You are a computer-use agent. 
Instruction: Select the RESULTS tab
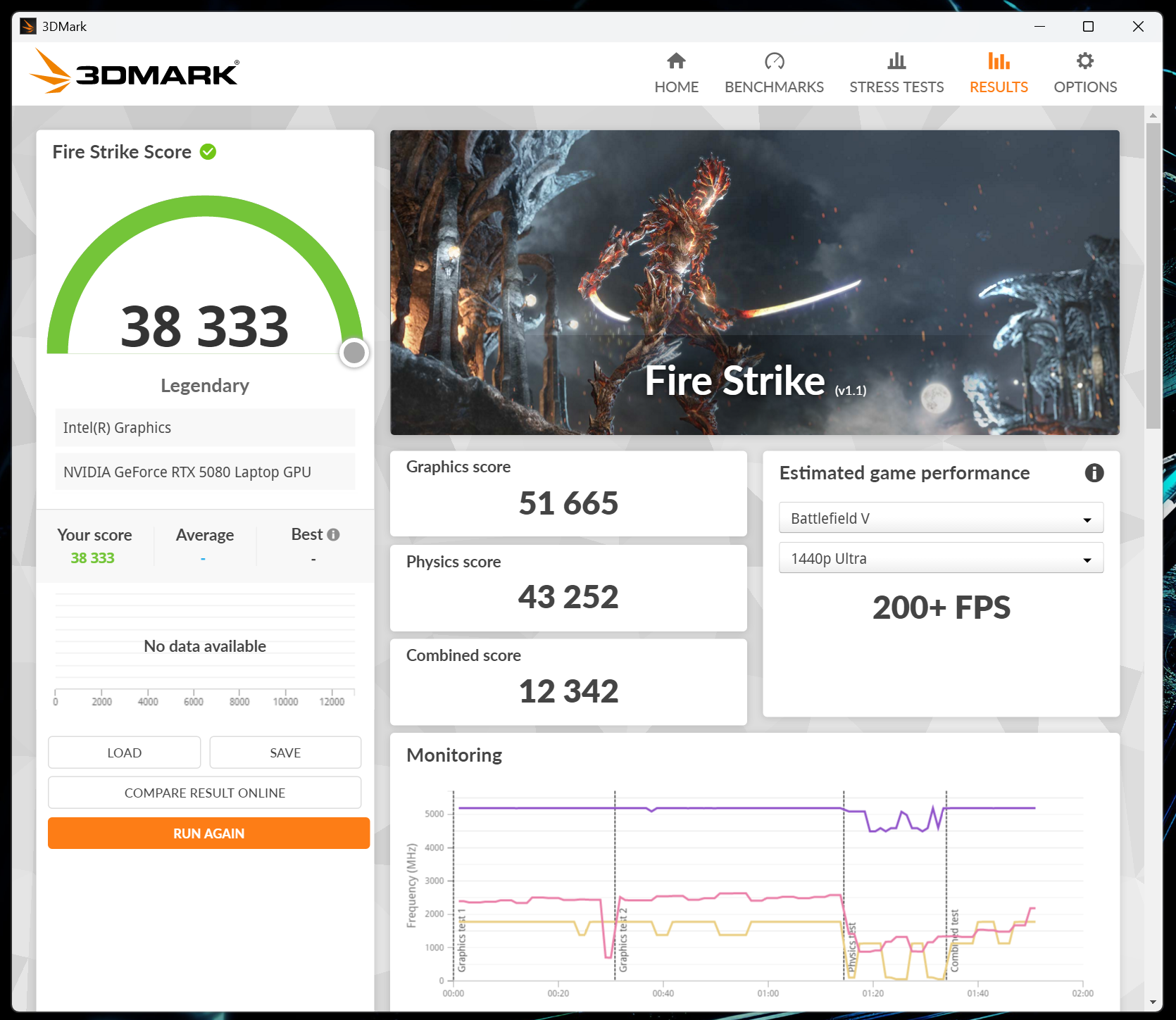pos(999,87)
